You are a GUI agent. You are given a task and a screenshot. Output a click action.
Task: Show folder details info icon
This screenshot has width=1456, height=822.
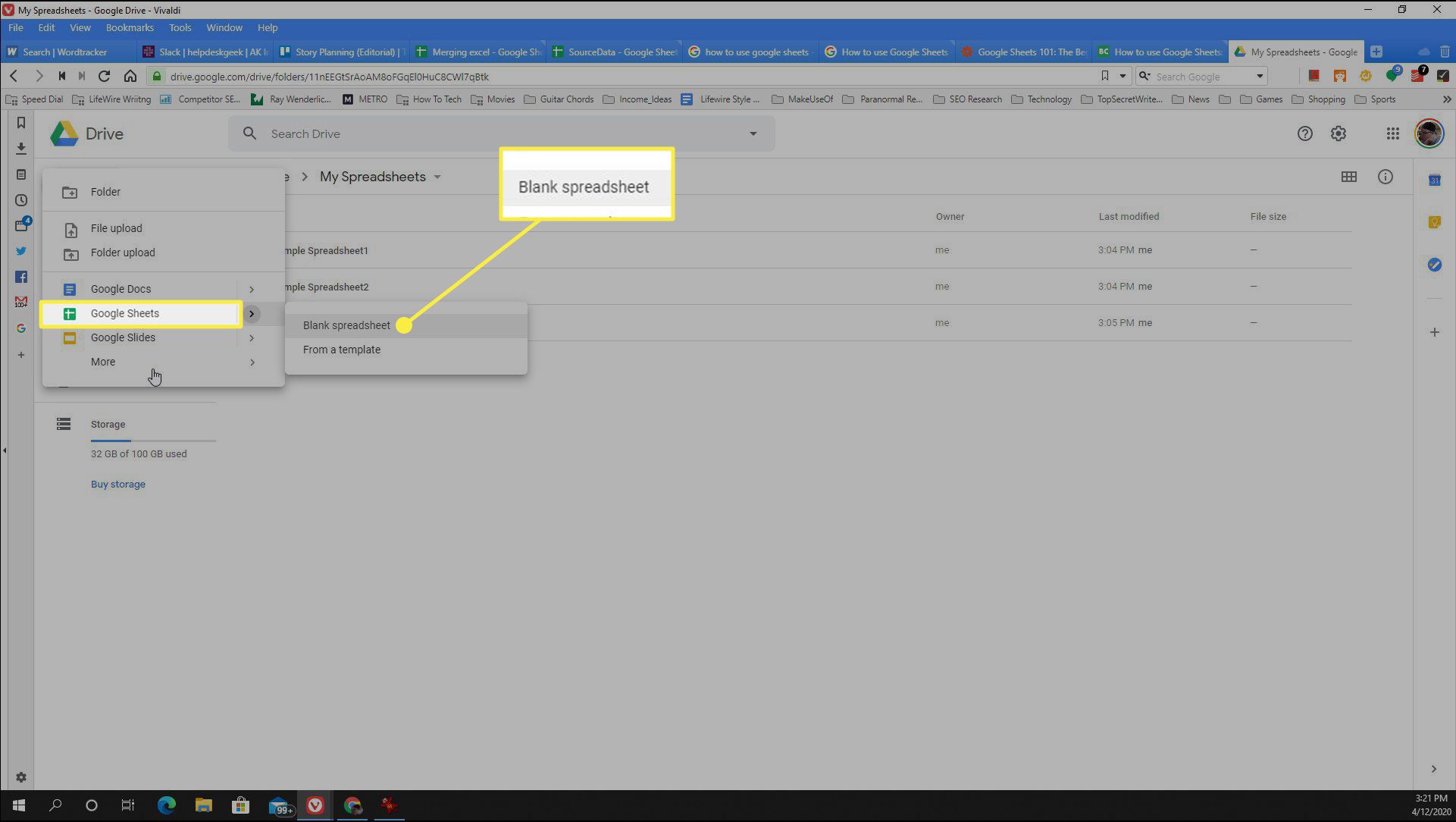tap(1386, 177)
